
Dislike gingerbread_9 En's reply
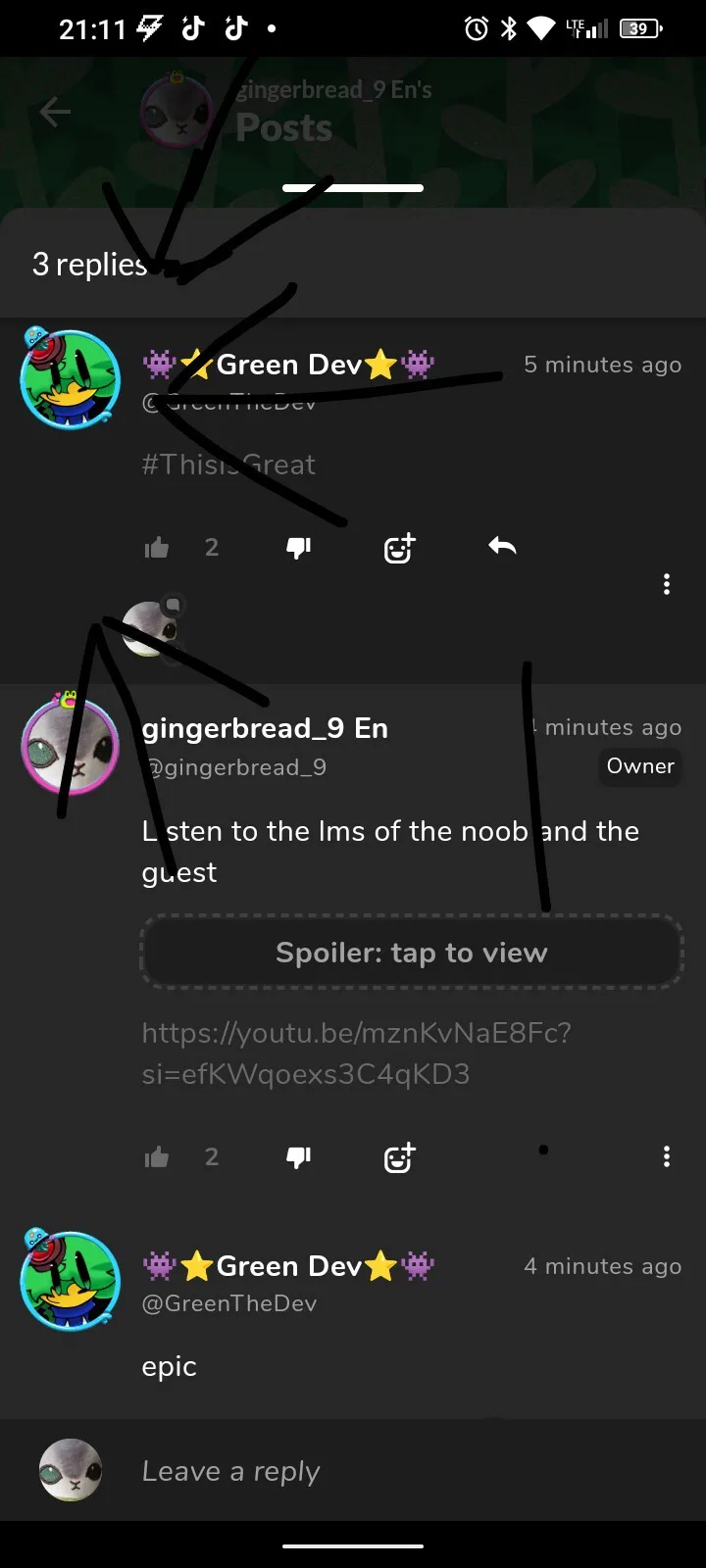tap(298, 1157)
